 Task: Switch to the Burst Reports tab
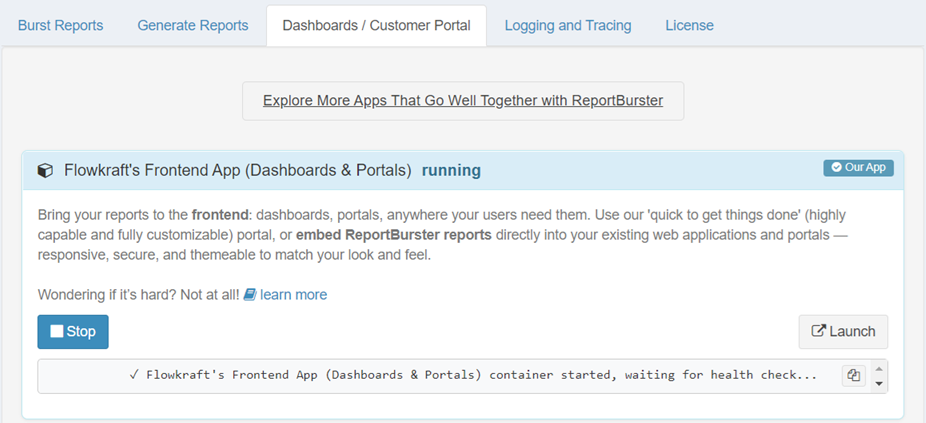tap(60, 26)
